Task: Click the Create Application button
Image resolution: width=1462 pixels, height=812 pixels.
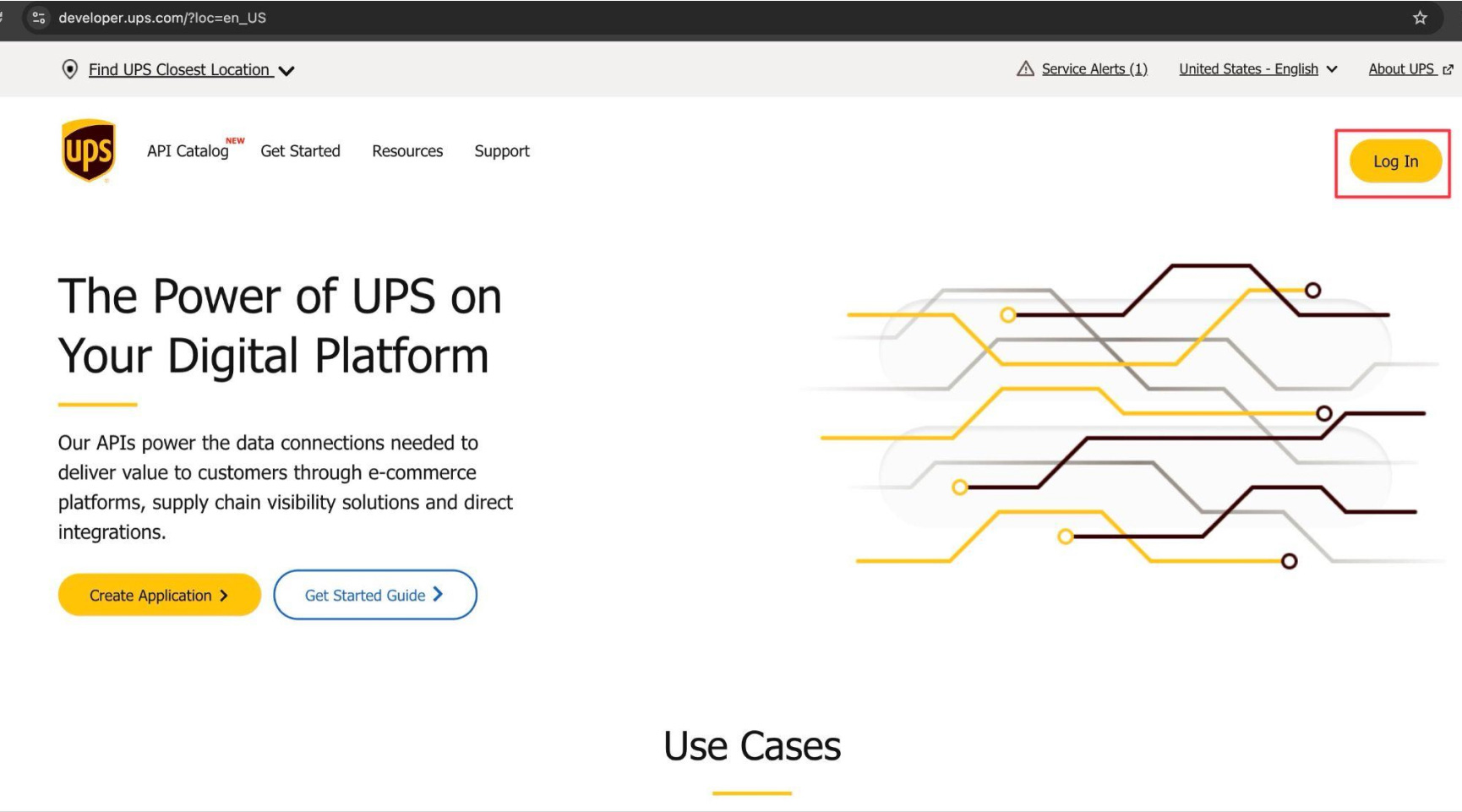Action: (x=159, y=595)
